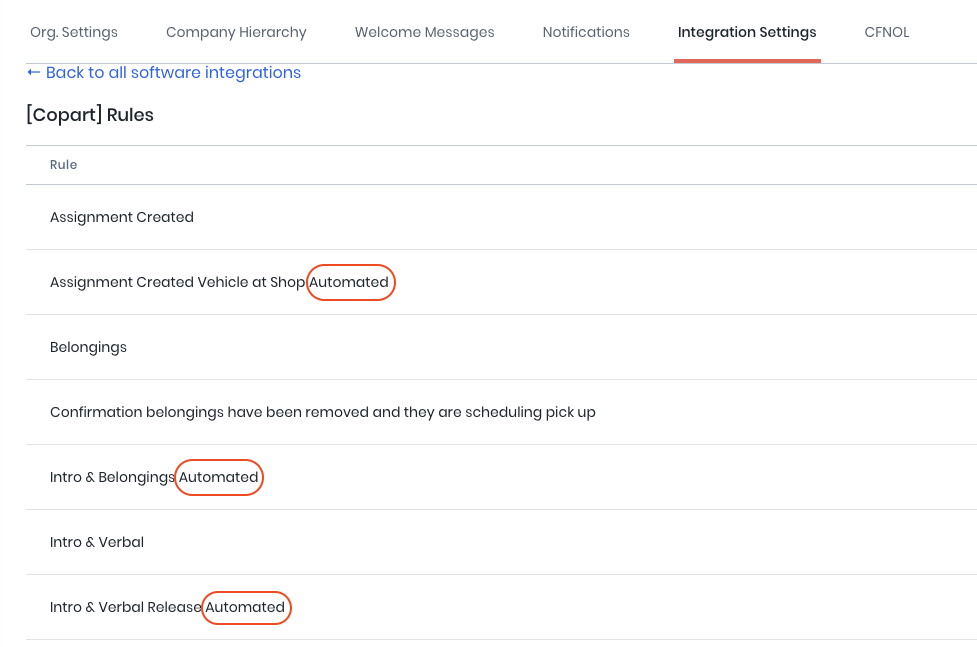Toggle the Automated badge for Intro & Belongings
Screen dimensions: 977x647
(218, 477)
